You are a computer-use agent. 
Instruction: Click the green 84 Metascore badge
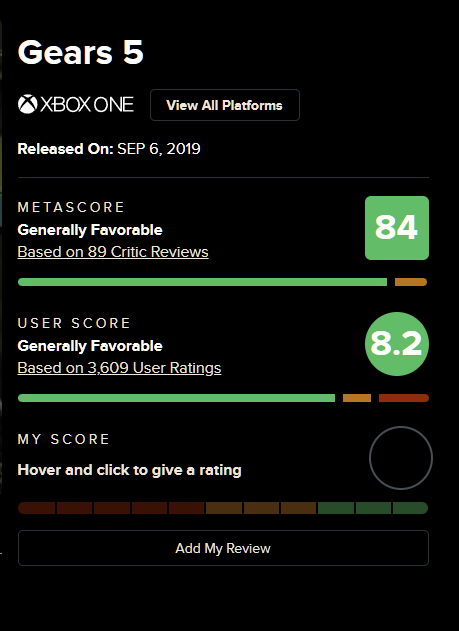[x=397, y=228]
